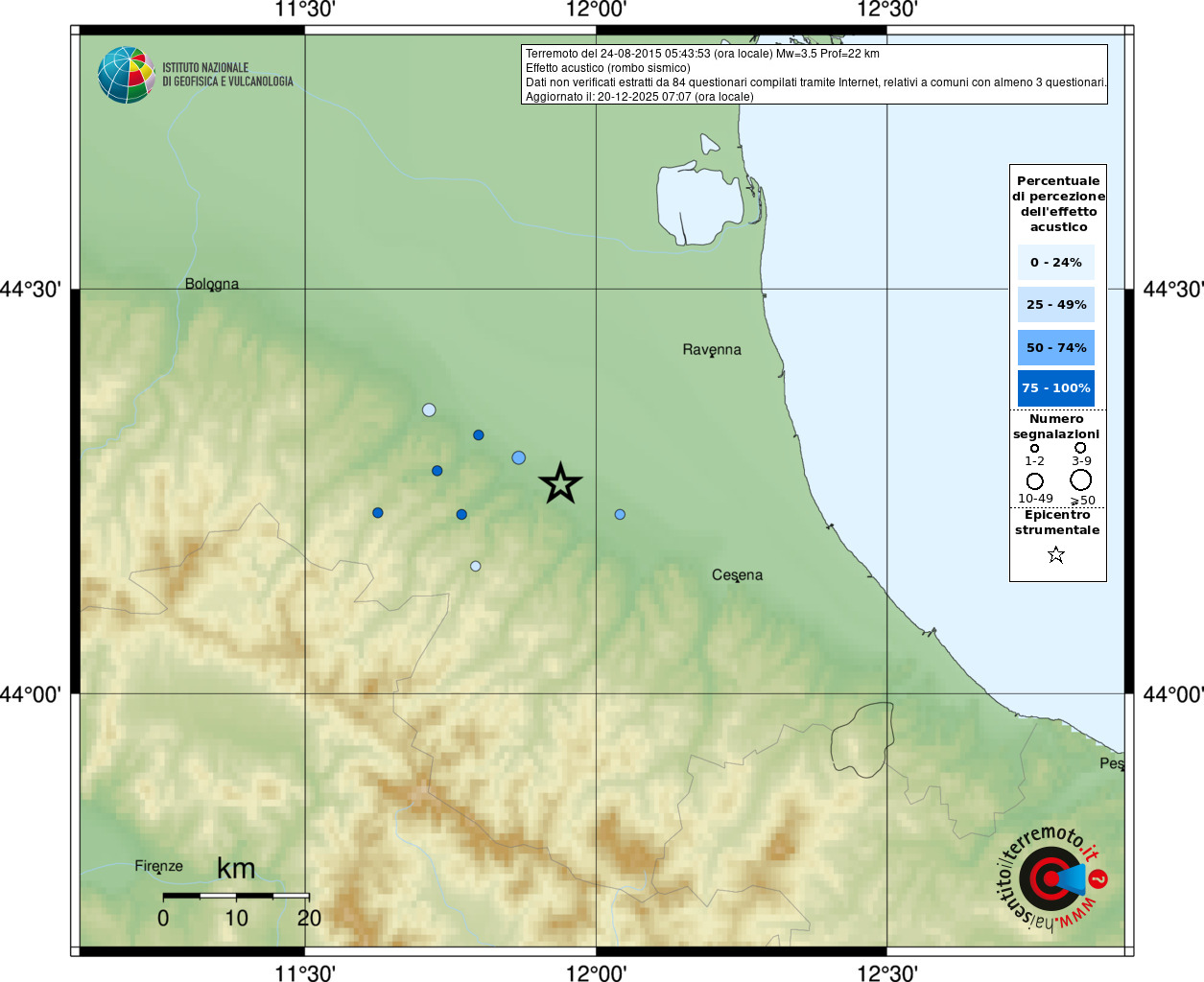Click the km scale bar
Screen dimensions: 1204x982
[236, 896]
